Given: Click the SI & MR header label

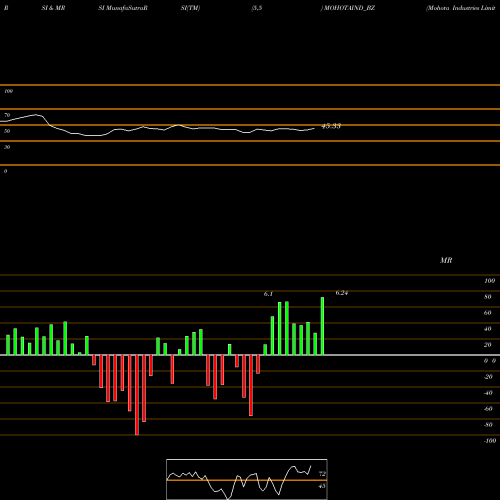Looking at the screenshot, I should (x=53, y=8).
